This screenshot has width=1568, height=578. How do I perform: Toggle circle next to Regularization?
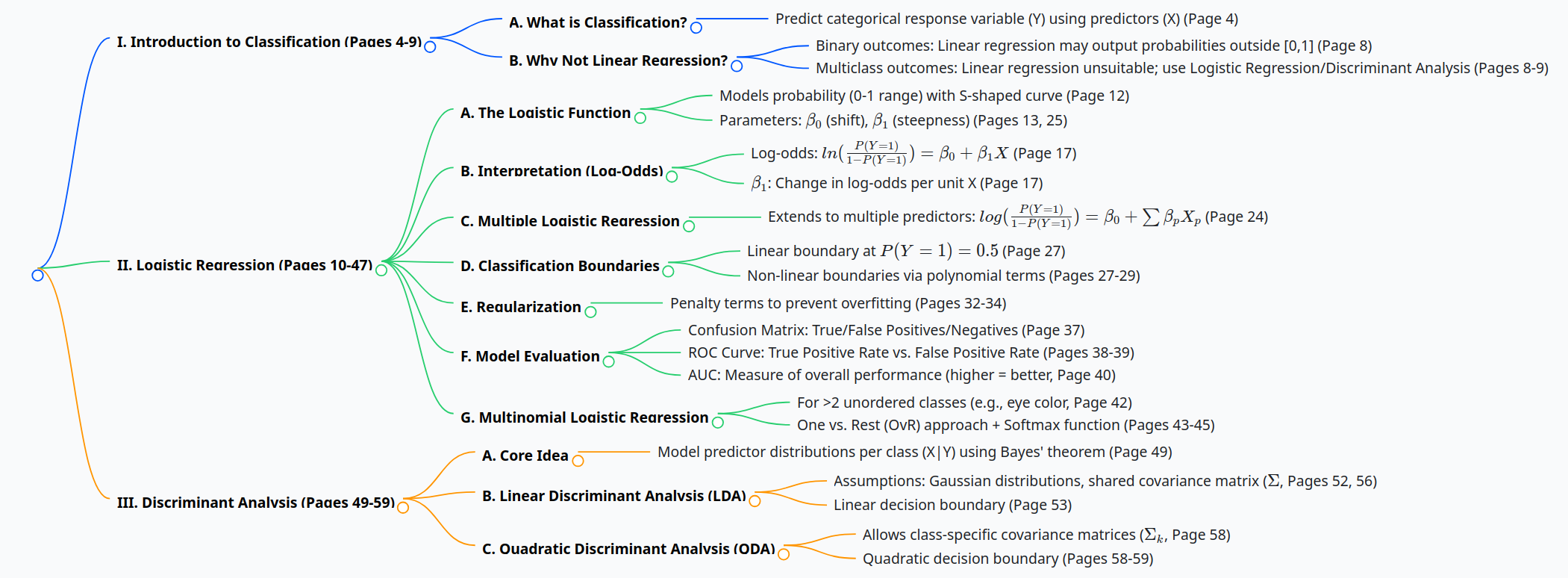coord(590,311)
